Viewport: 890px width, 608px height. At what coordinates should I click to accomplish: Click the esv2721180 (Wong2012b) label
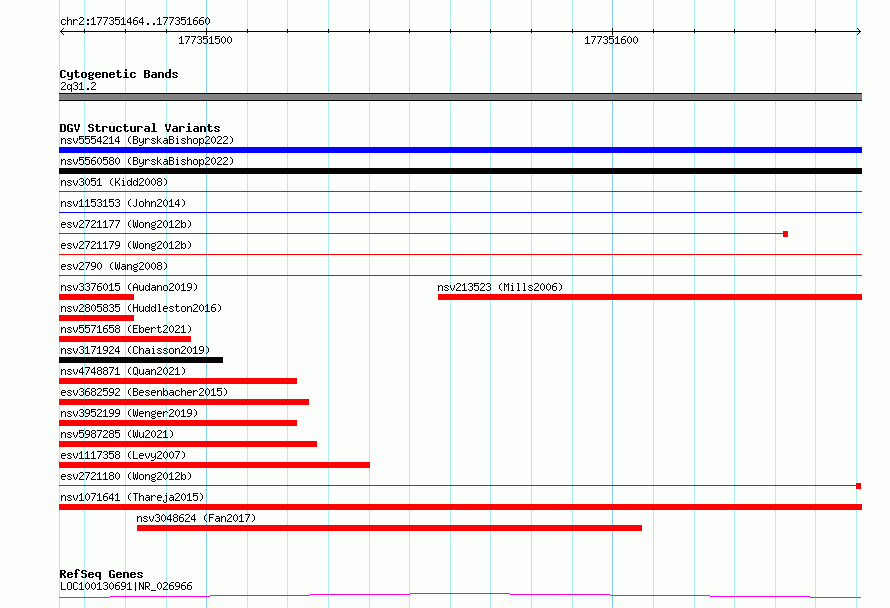[126, 476]
